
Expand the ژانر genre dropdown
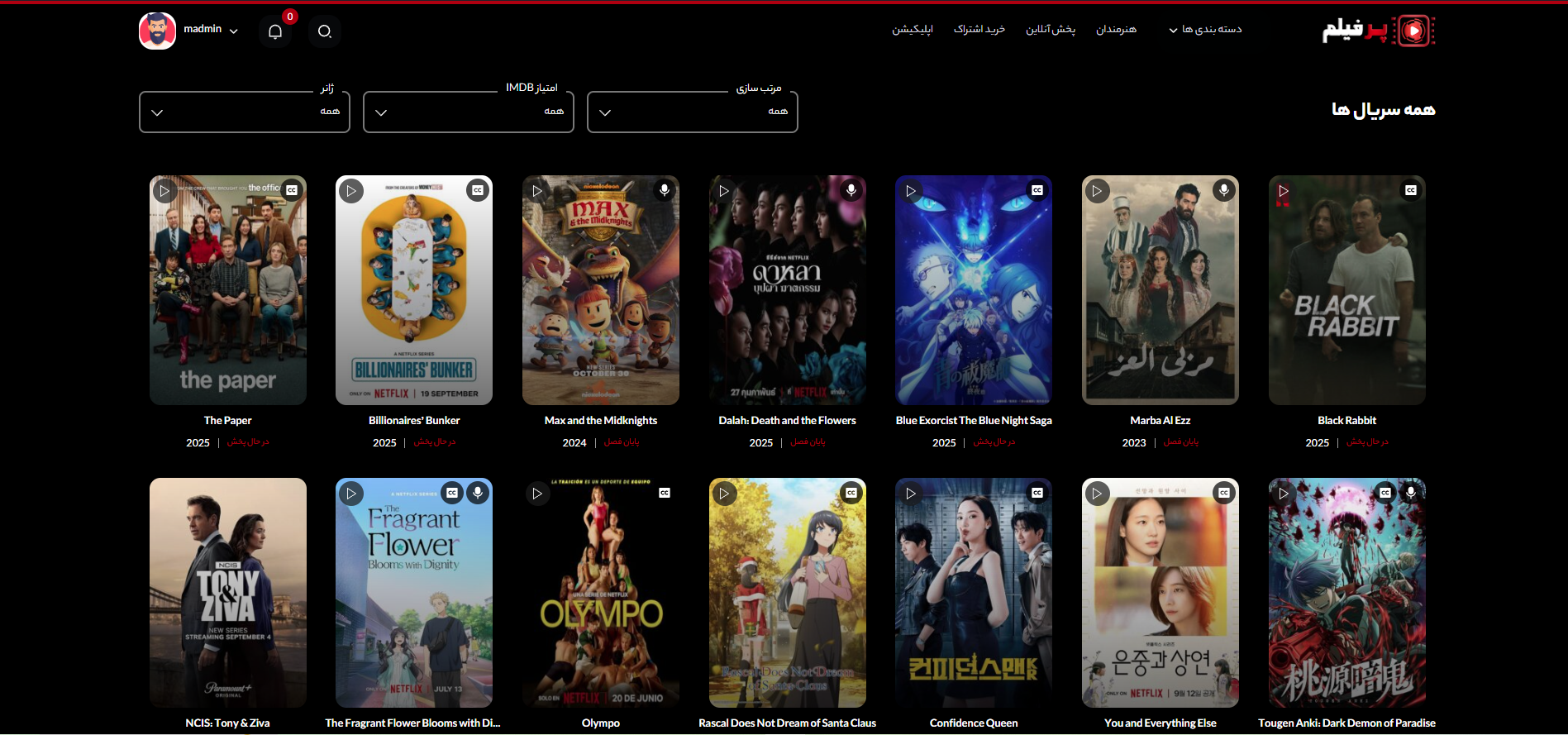point(245,112)
